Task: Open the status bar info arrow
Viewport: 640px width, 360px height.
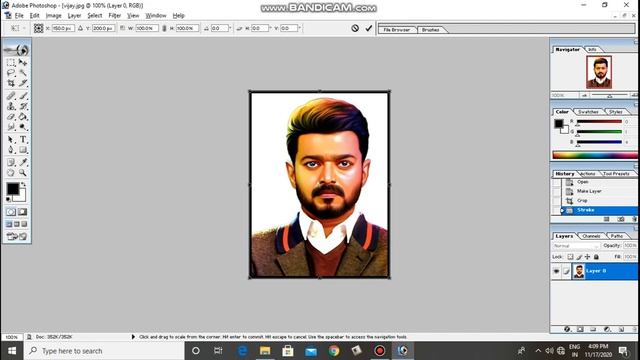Action: 133,337
